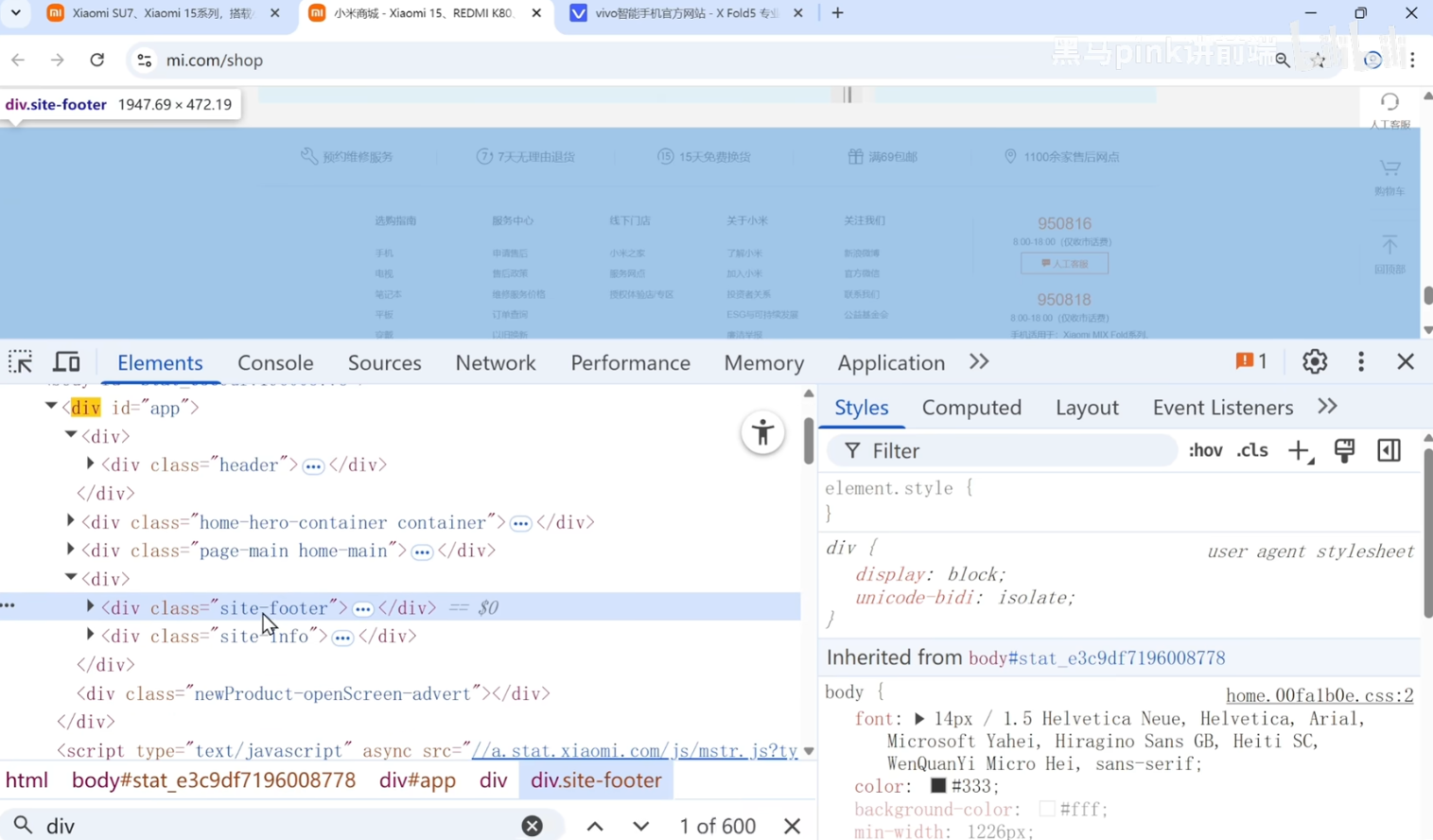Toggle the :hov element state panel
Screen dimensions: 1433x840
pos(1205,450)
